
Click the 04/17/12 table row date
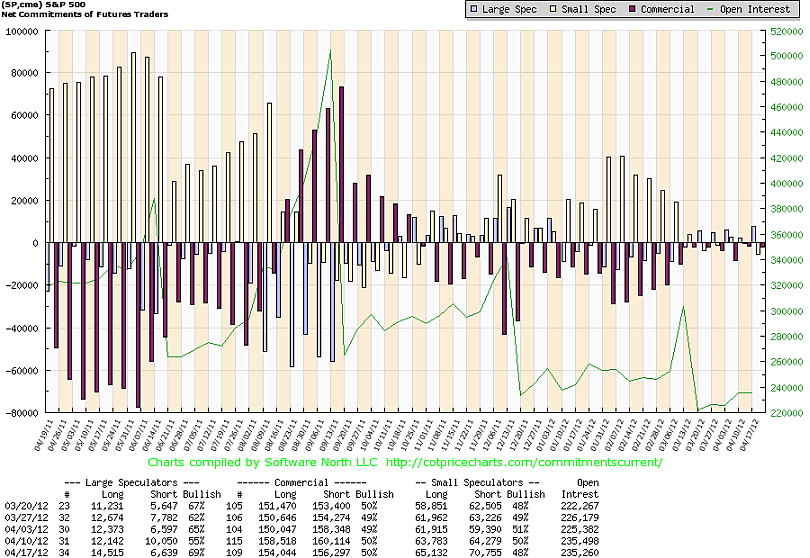26,553
